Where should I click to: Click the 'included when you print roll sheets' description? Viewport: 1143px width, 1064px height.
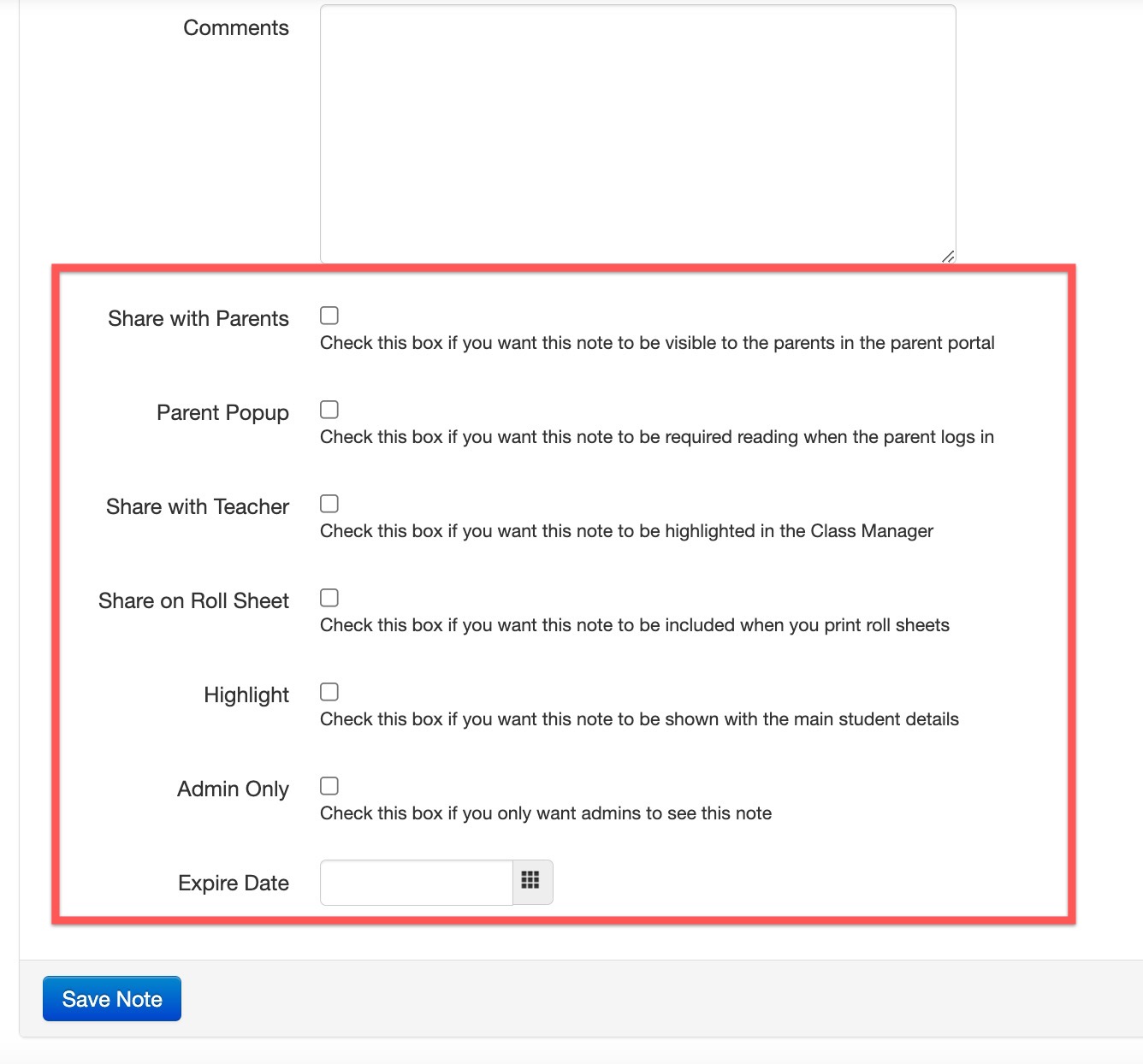pyautogui.click(x=635, y=625)
